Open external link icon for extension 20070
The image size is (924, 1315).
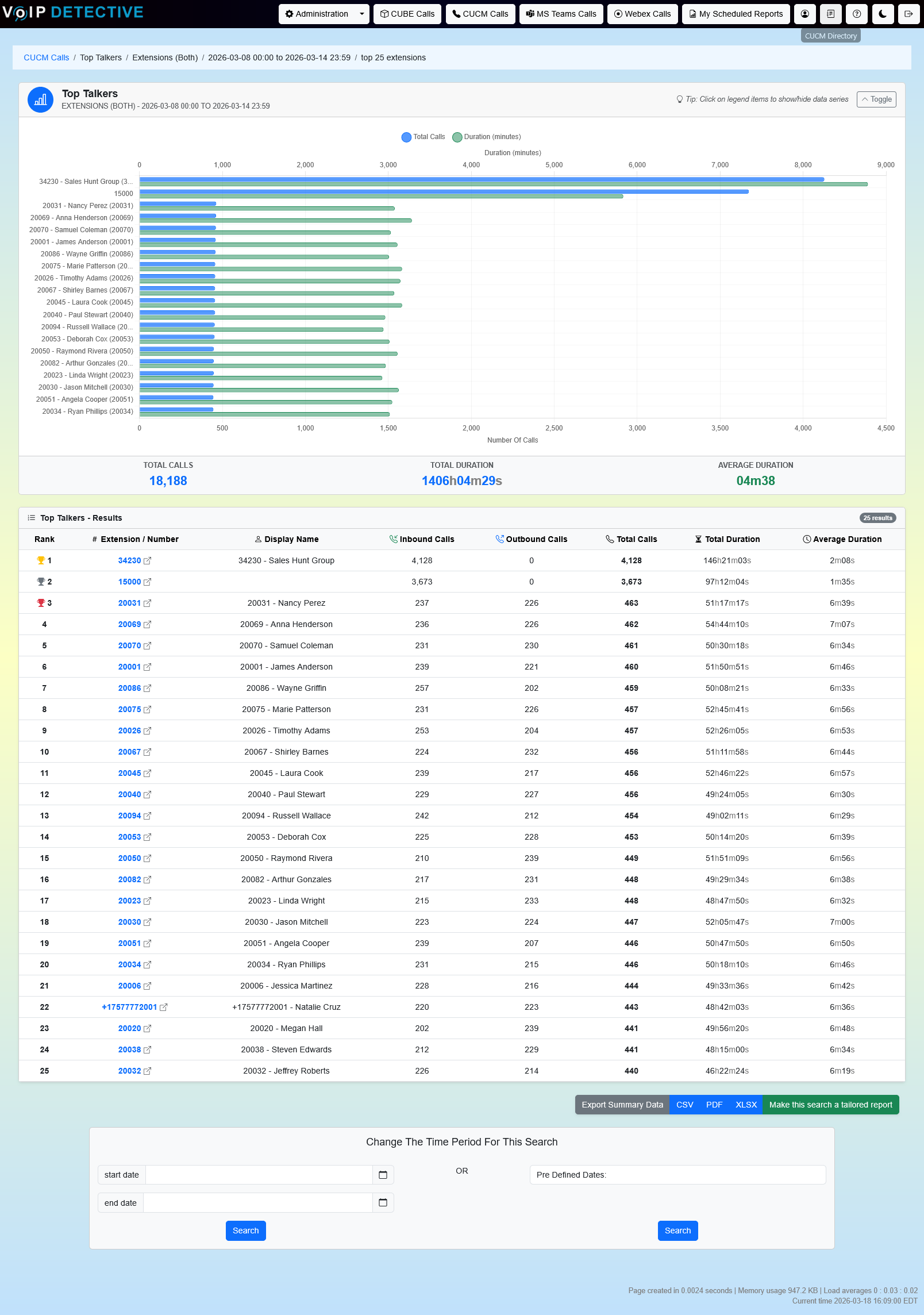(147, 645)
